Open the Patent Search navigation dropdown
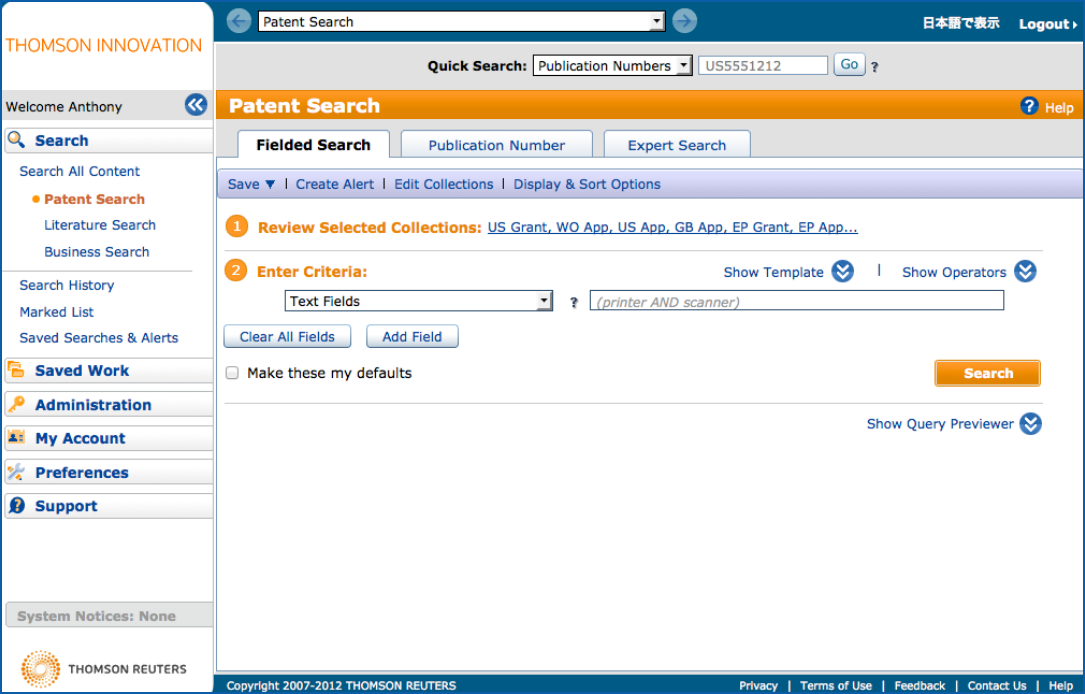The image size is (1085, 694). coord(461,22)
